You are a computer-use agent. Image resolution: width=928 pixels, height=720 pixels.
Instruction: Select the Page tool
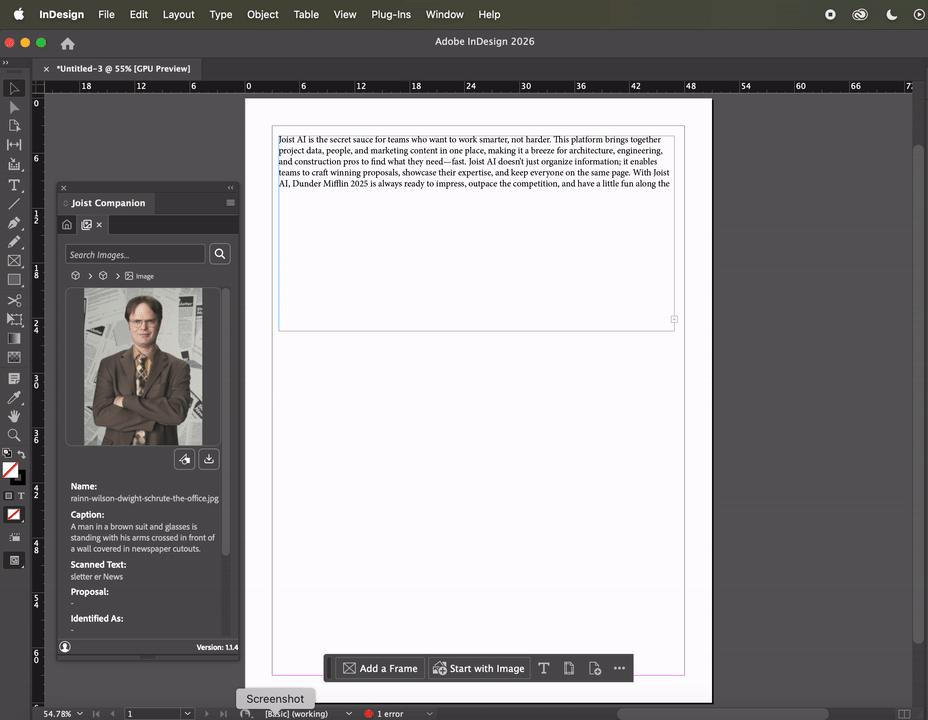tap(14, 125)
